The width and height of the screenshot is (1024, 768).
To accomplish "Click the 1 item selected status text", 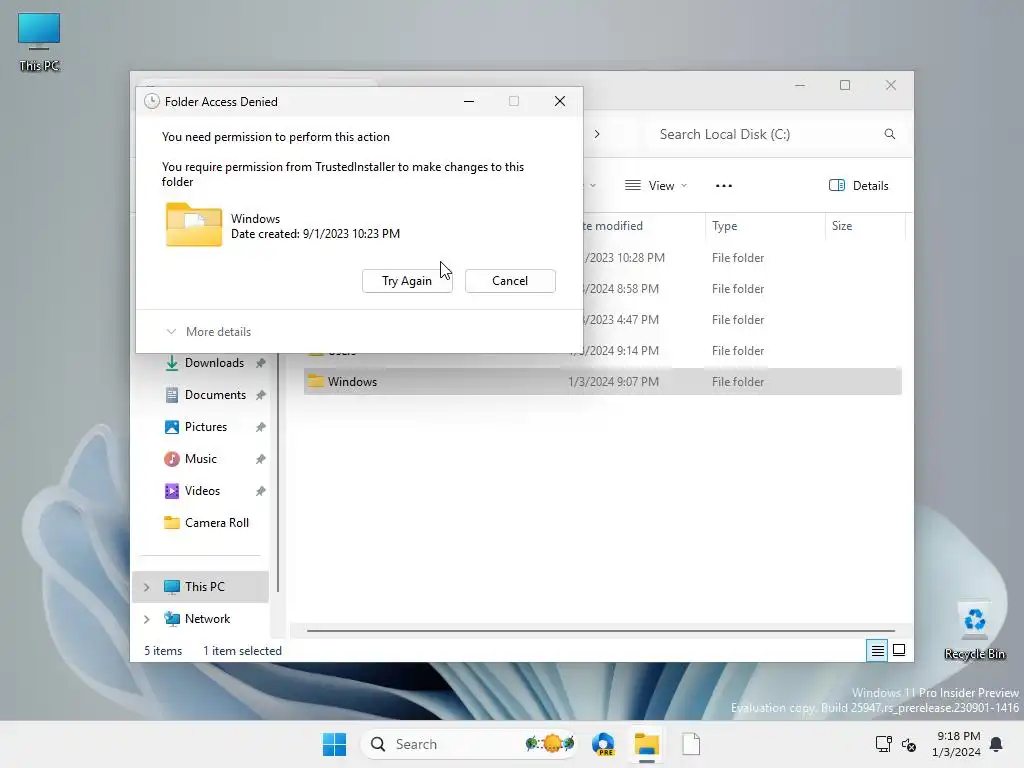I will pyautogui.click(x=242, y=651).
